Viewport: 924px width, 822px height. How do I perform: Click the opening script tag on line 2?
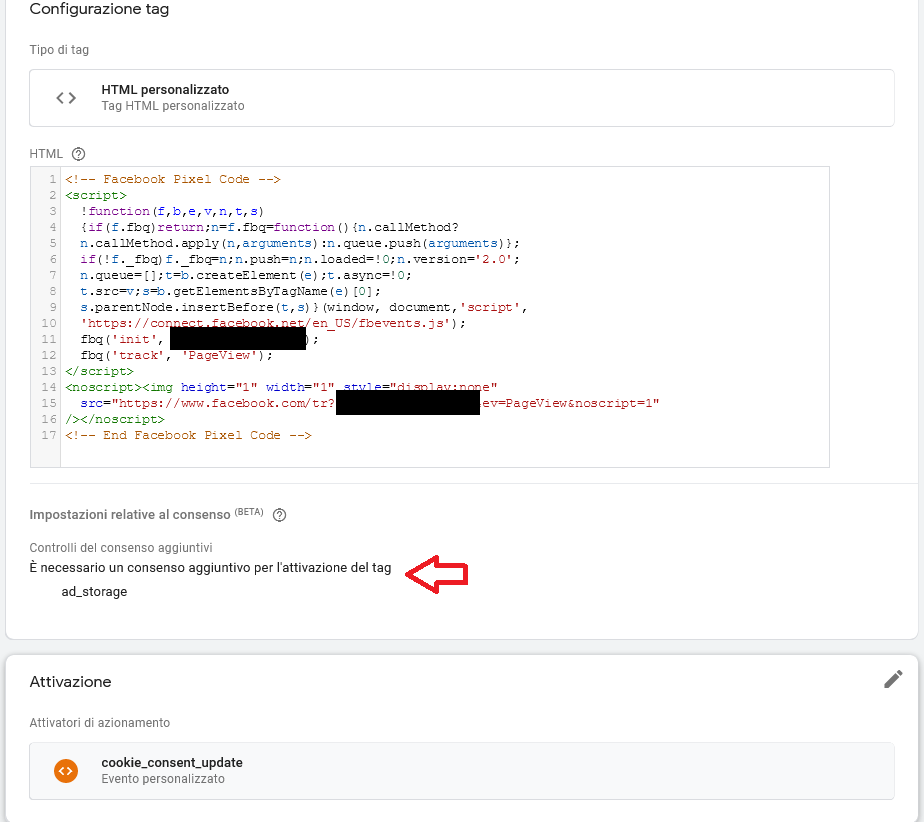point(95,195)
